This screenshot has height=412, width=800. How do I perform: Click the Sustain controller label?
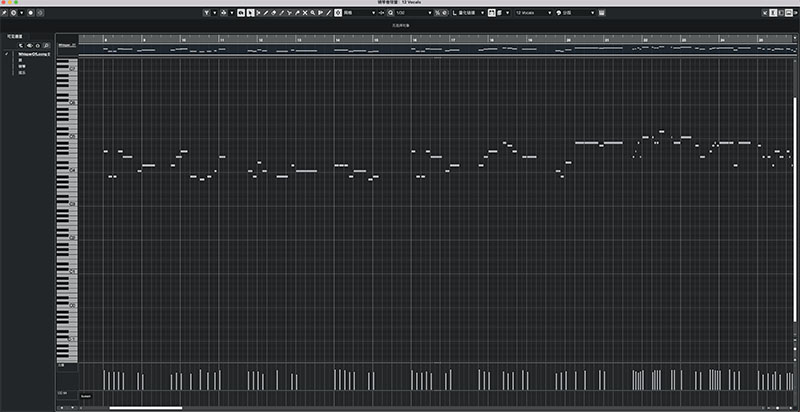pos(85,396)
